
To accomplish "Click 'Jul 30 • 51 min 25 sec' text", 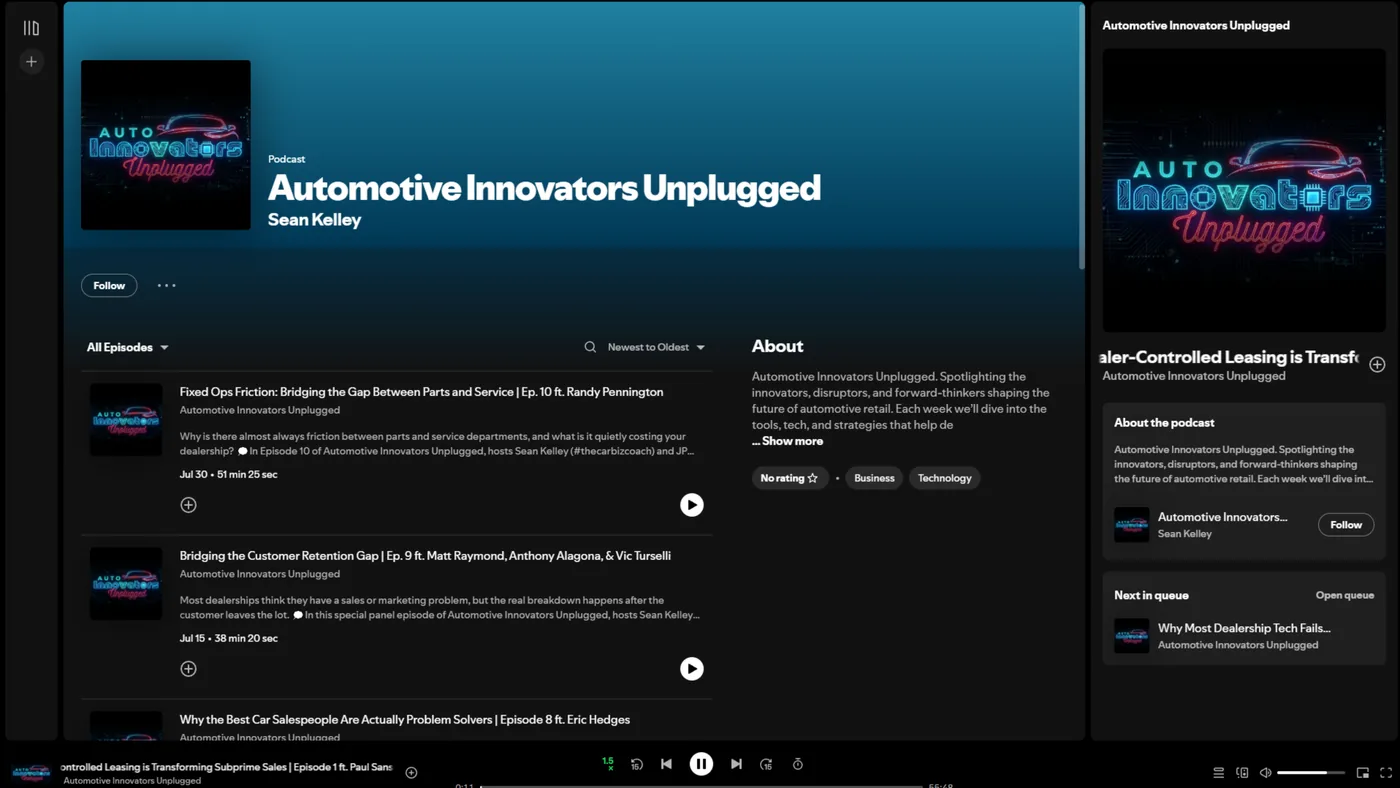I will tap(228, 474).
